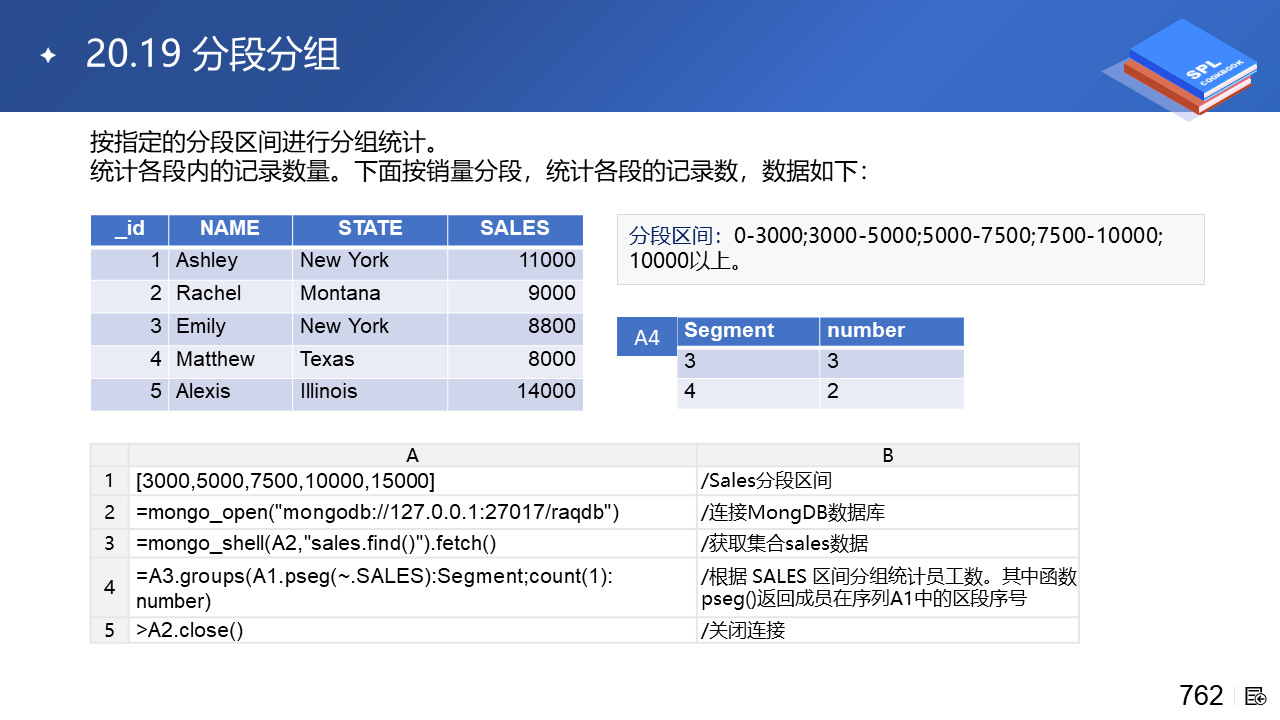Select the sales value 14000
Screen dimensions: 1280x720
click(x=515, y=393)
